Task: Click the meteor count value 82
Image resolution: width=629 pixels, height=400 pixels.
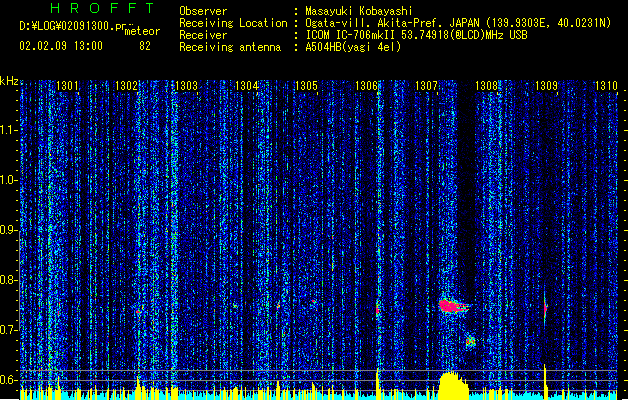Action: coord(145,46)
